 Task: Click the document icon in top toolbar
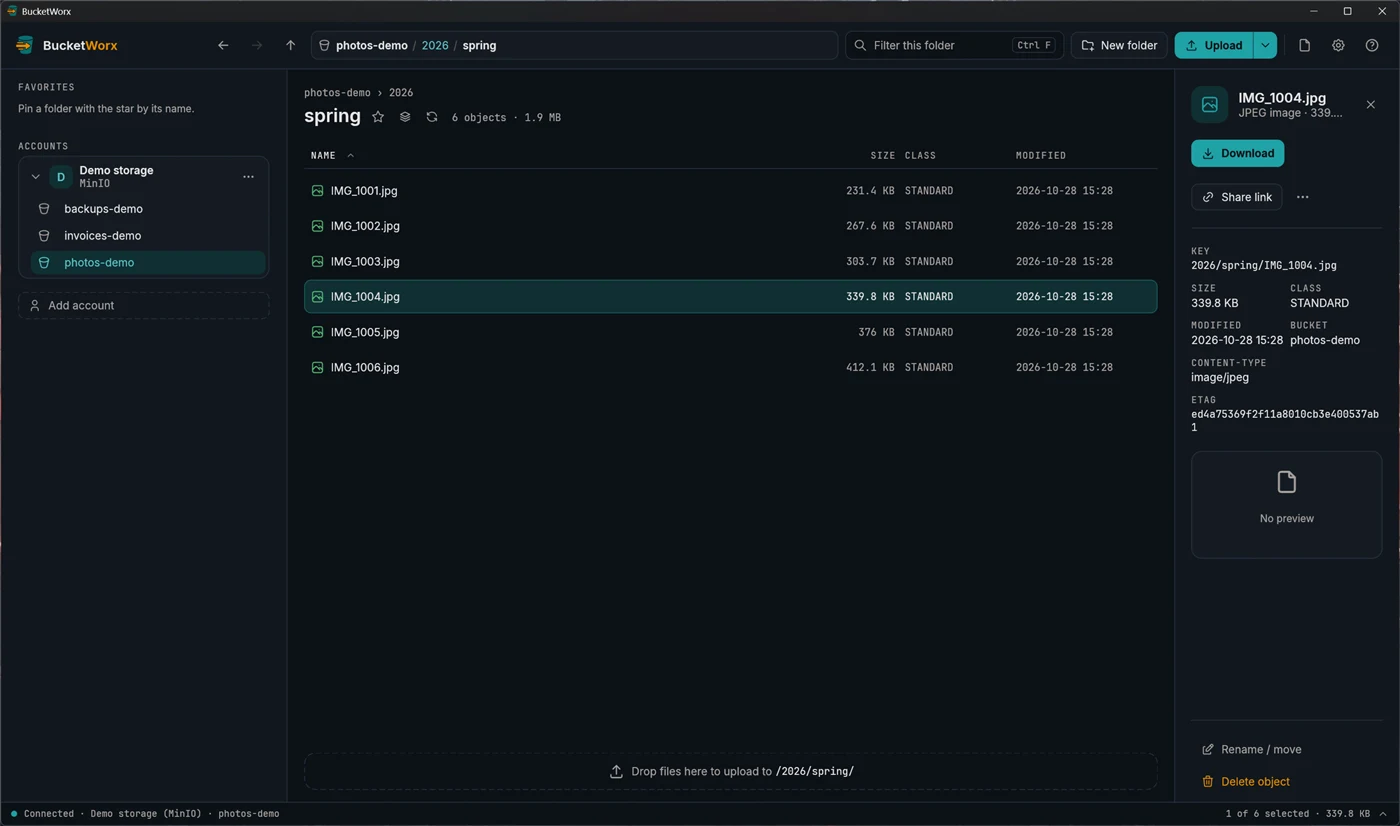pos(1304,45)
